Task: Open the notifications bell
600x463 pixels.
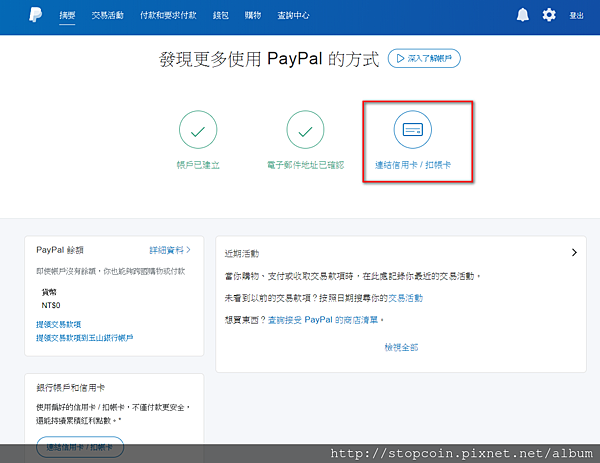Action: (x=523, y=15)
